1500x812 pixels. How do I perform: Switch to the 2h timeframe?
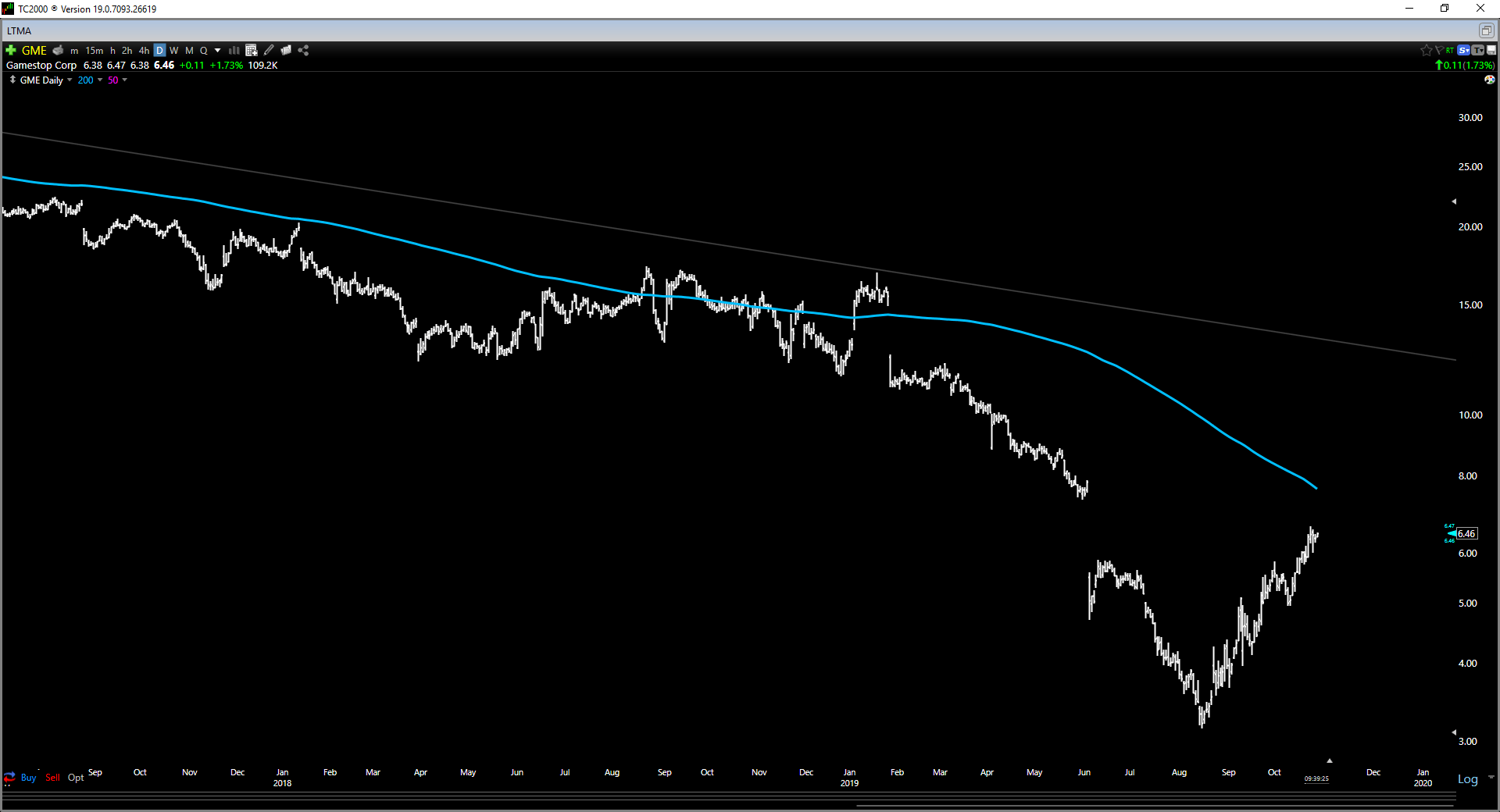[x=127, y=50]
